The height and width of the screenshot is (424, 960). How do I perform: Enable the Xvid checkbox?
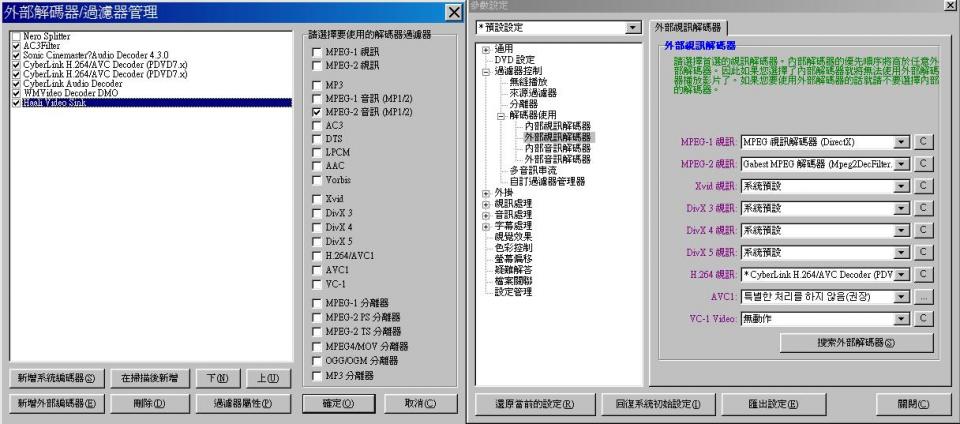(x=316, y=199)
